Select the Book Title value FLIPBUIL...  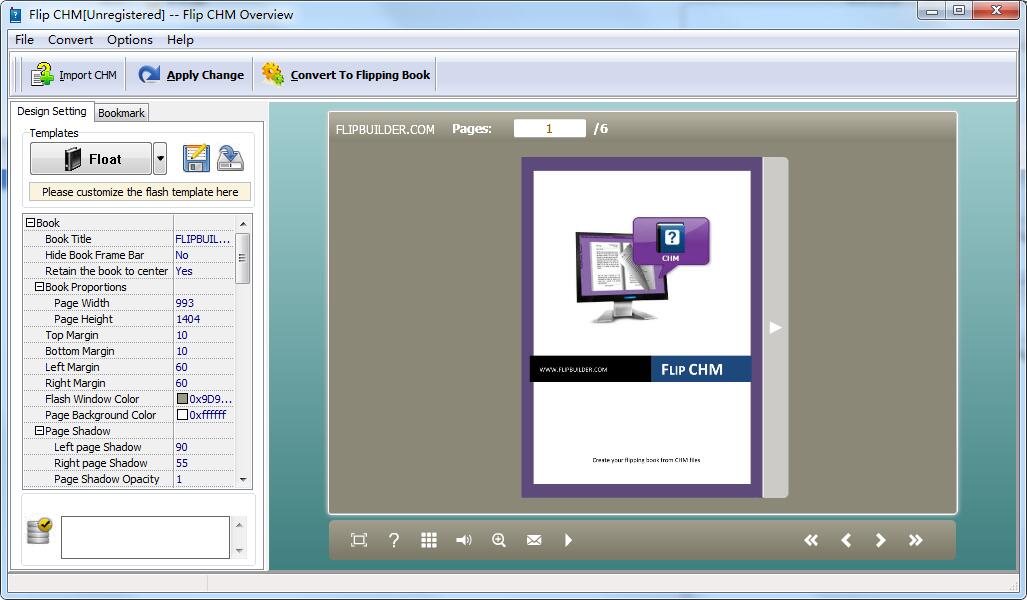click(x=203, y=239)
